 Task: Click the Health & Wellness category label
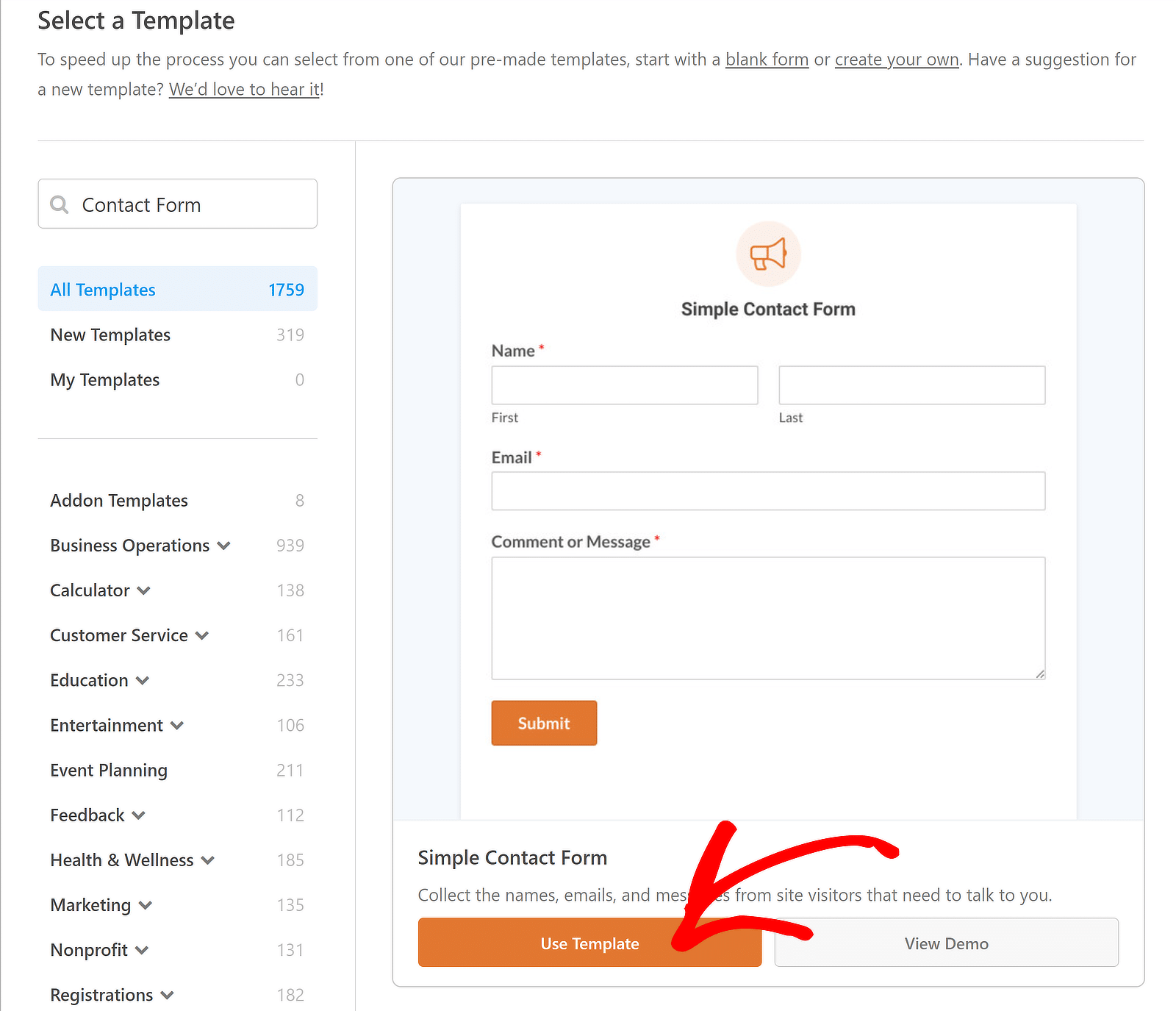coord(122,860)
